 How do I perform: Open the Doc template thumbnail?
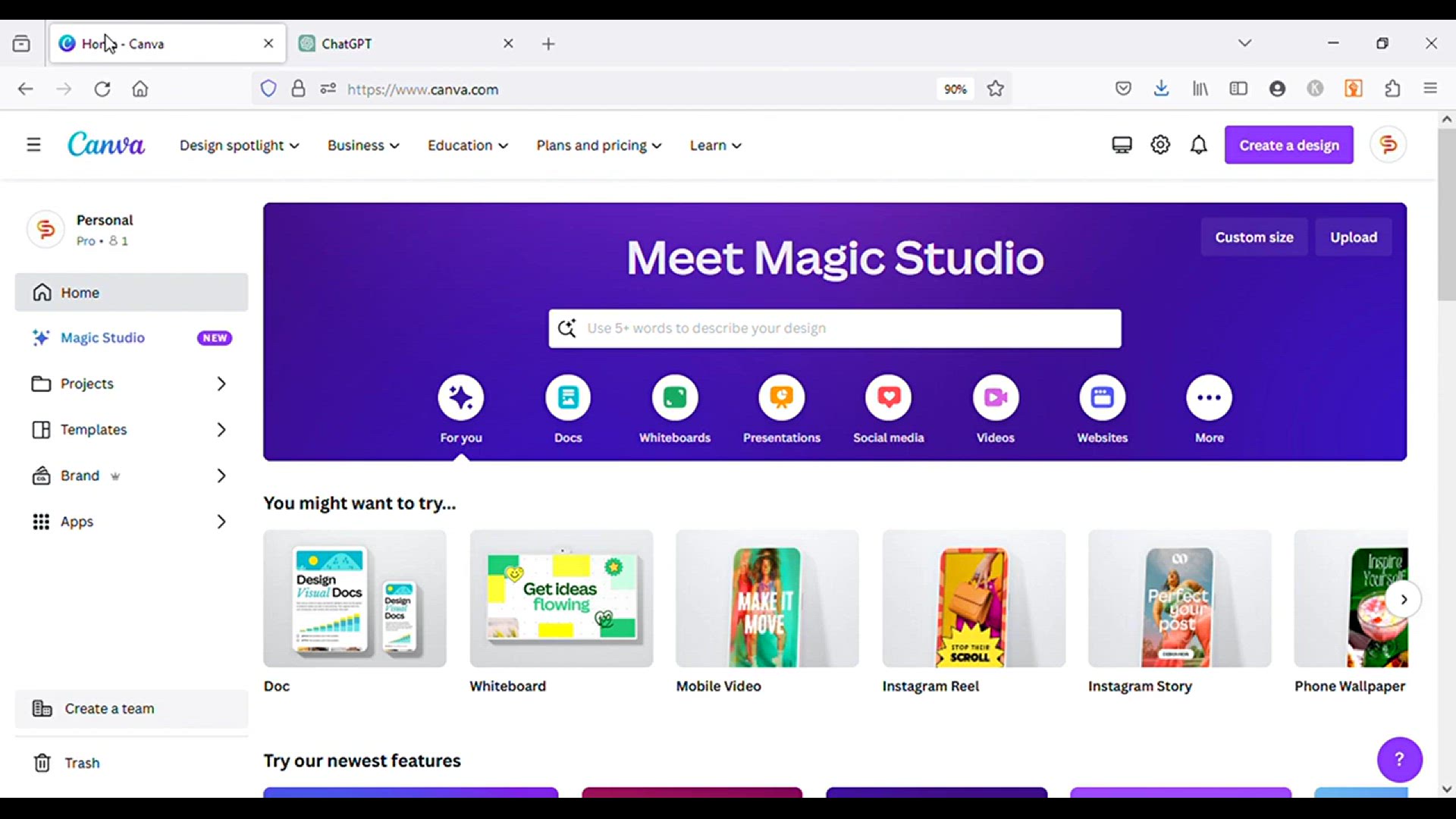coord(355,599)
